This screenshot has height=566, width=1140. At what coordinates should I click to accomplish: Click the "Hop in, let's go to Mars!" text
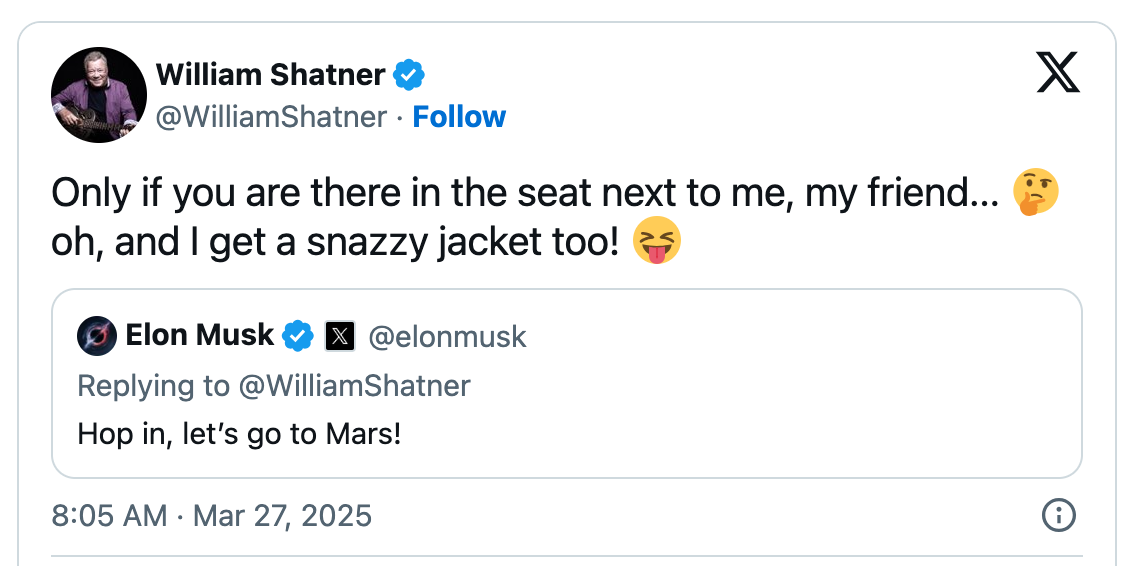coord(239,435)
